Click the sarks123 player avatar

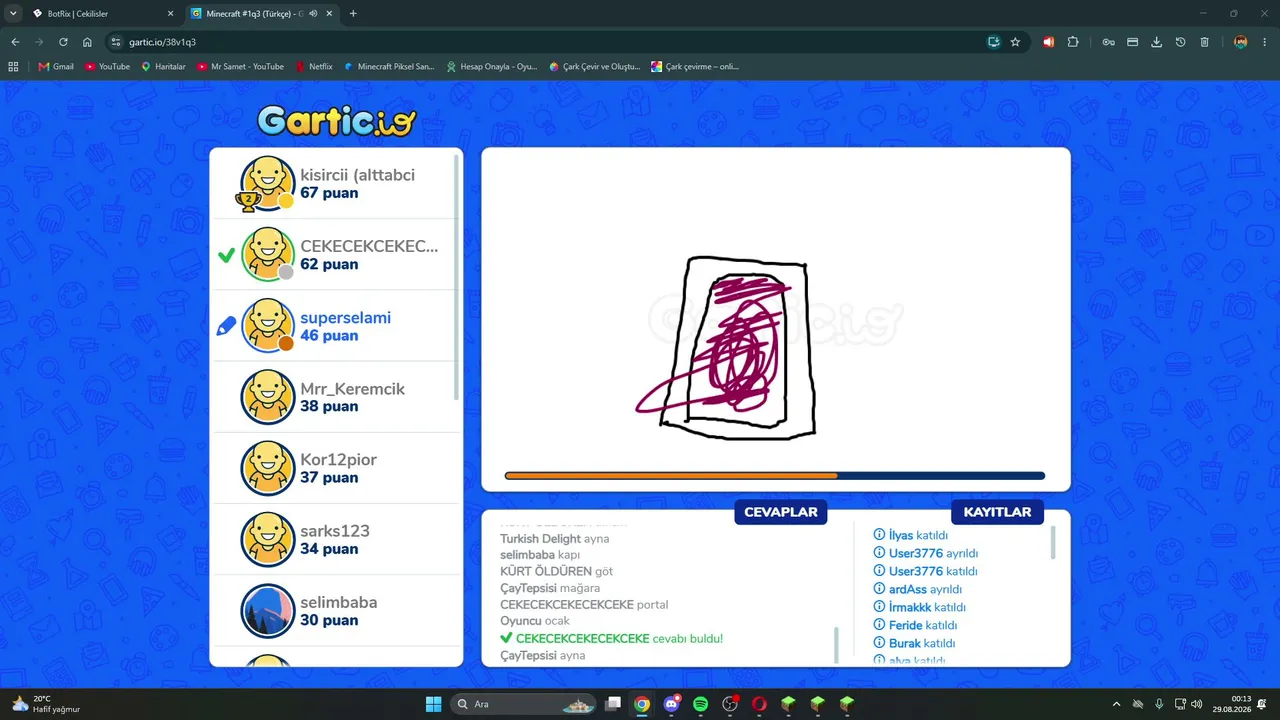(x=268, y=540)
